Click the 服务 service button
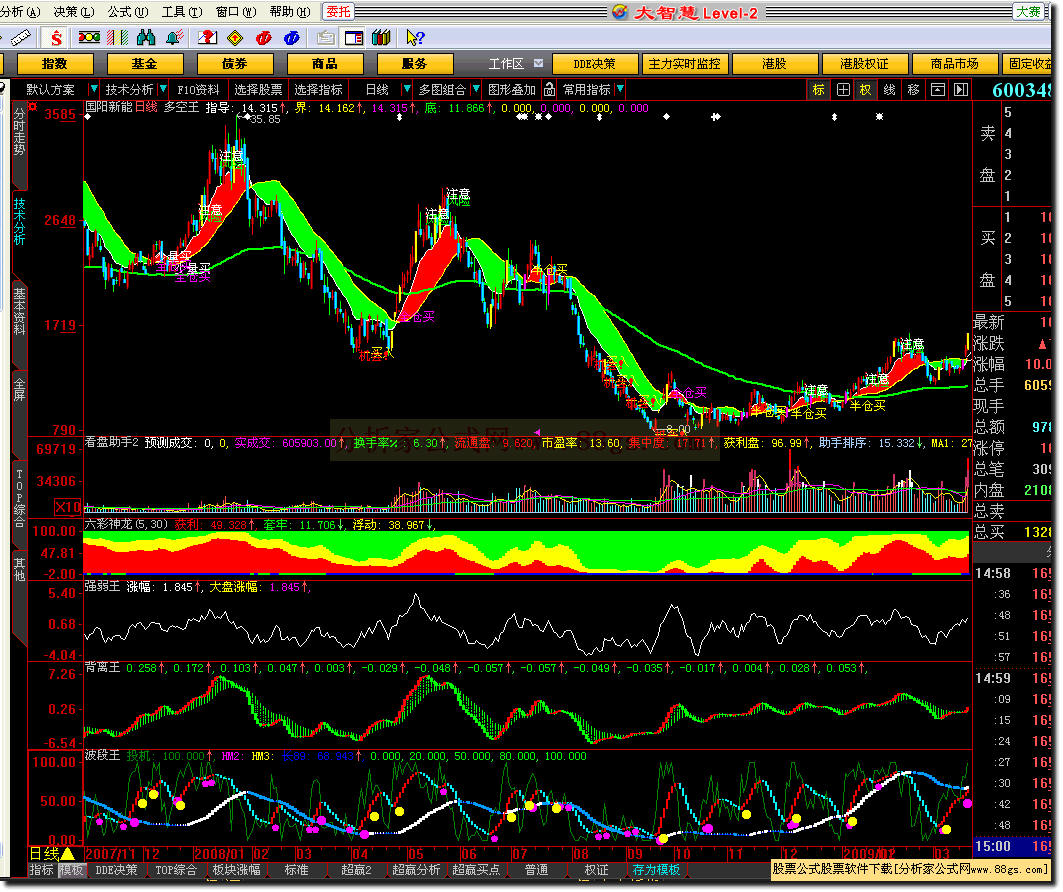The image size is (1063, 892). (x=415, y=64)
